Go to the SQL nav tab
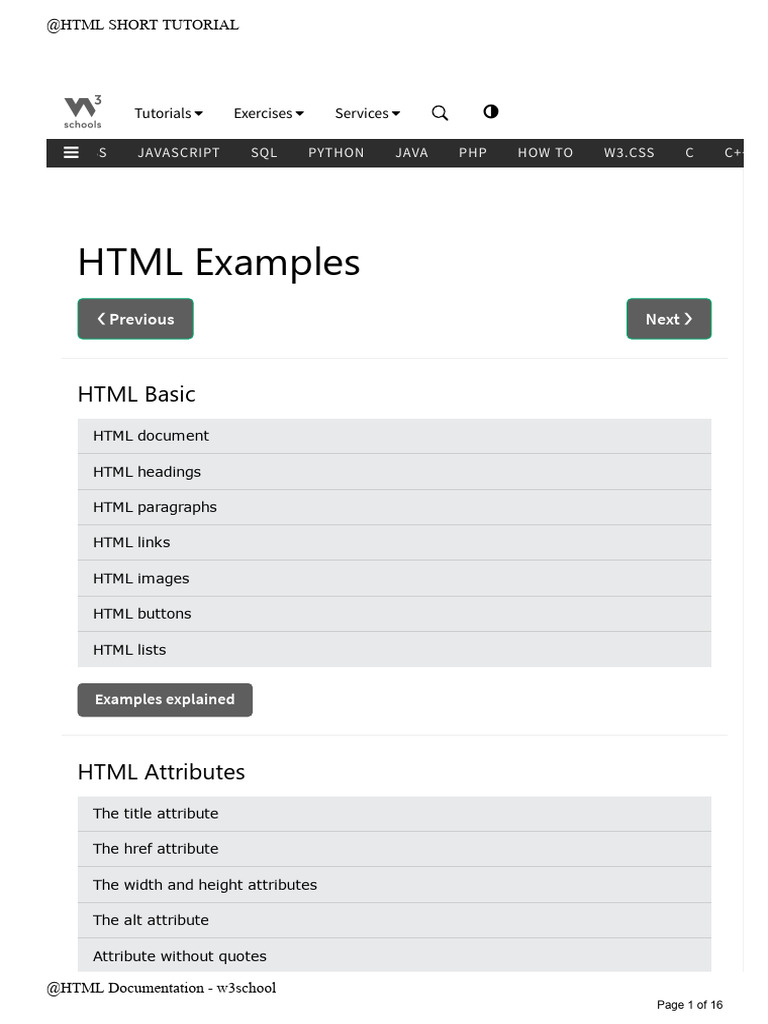The image size is (768, 1024). click(264, 153)
